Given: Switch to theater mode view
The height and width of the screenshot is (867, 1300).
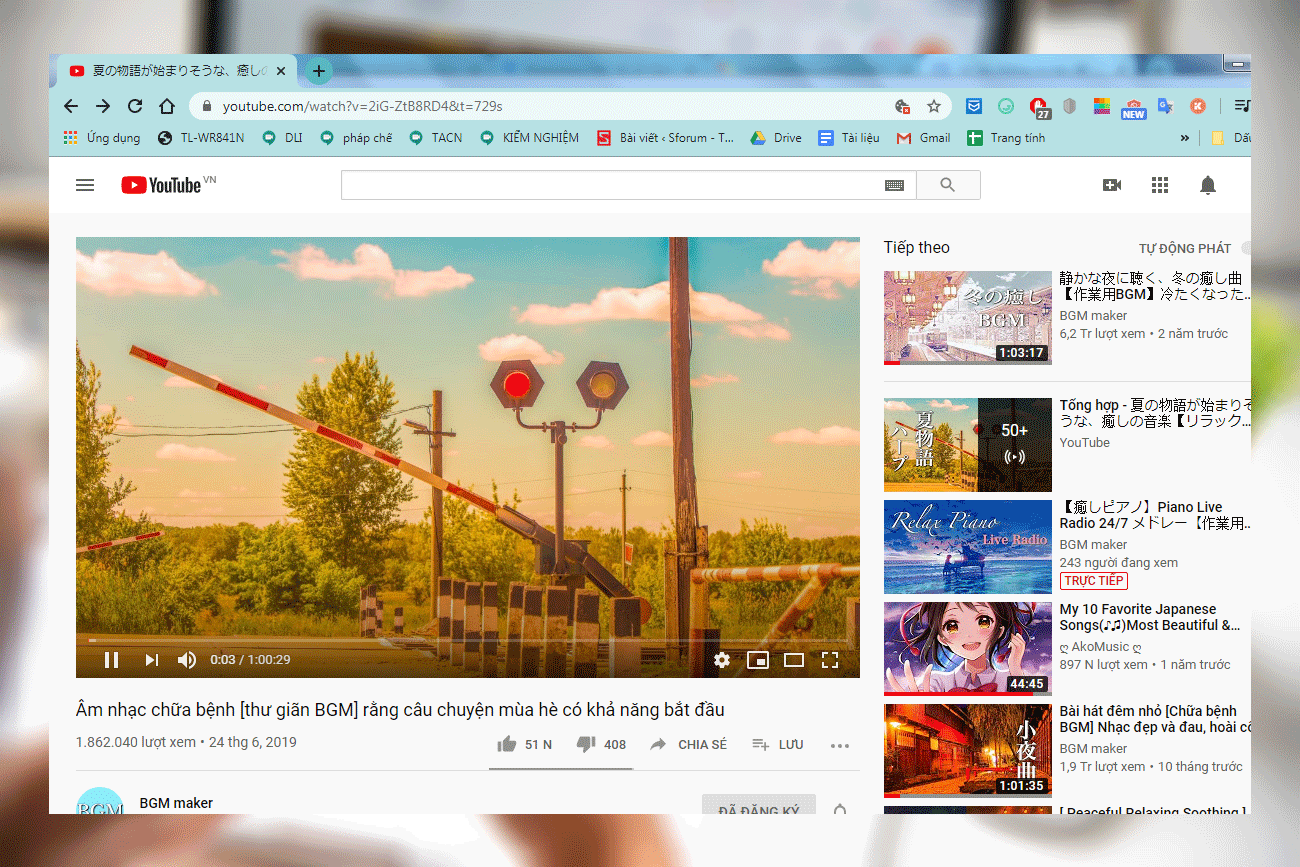Looking at the screenshot, I should [x=794, y=660].
